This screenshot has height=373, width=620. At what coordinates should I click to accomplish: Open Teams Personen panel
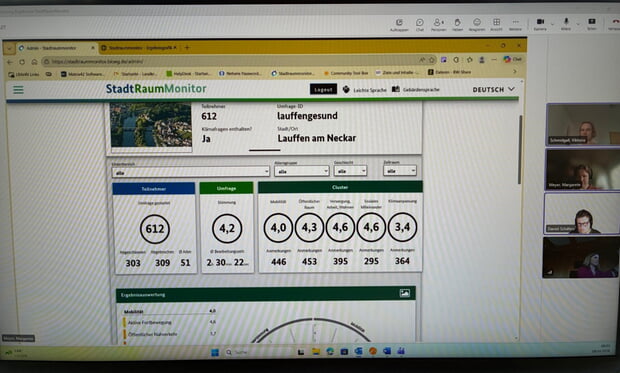pos(438,25)
